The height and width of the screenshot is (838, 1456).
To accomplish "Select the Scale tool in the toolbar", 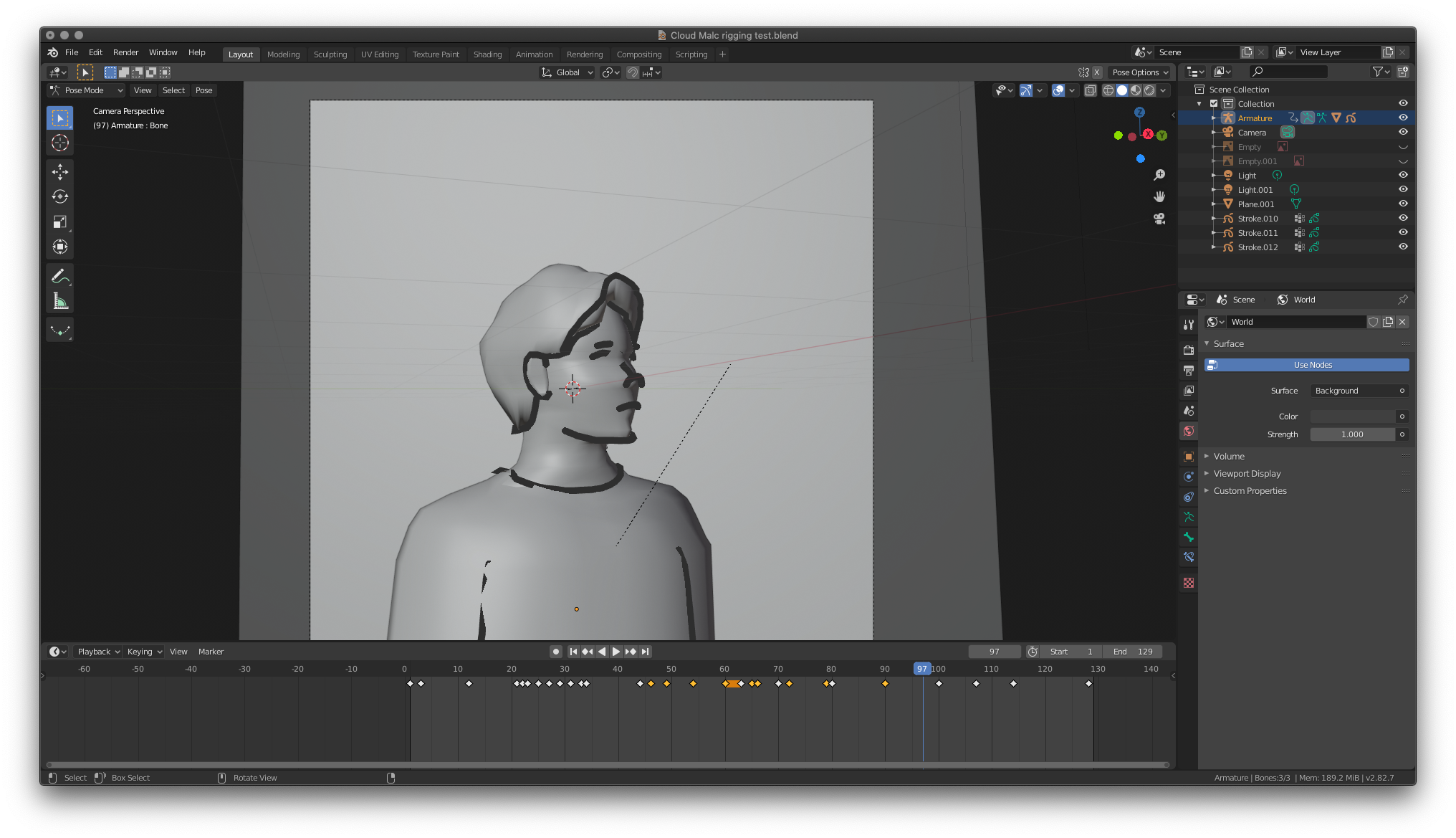I will tap(59, 222).
